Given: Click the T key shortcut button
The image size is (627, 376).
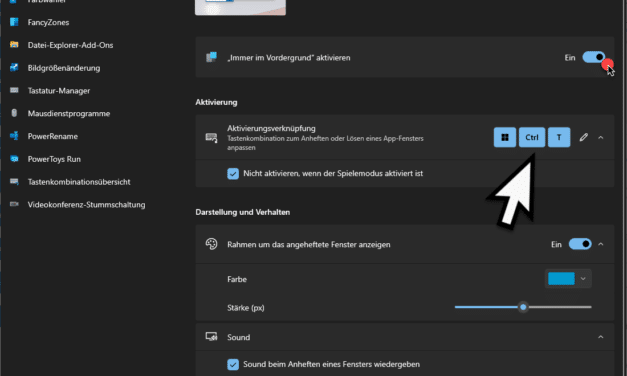Looking at the screenshot, I should pyautogui.click(x=559, y=137).
